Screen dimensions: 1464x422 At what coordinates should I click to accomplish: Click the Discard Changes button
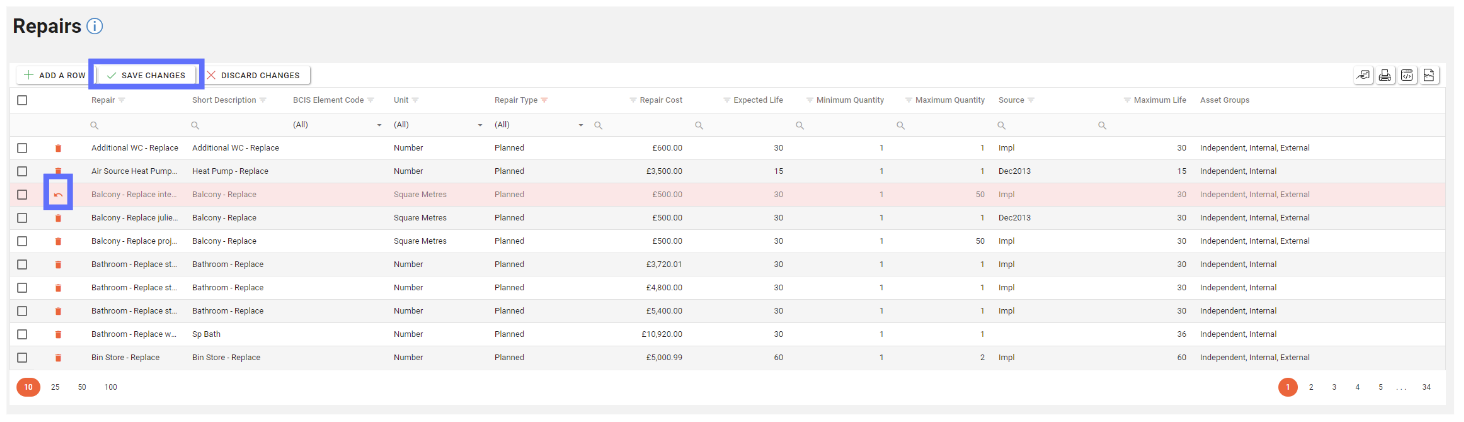point(253,75)
